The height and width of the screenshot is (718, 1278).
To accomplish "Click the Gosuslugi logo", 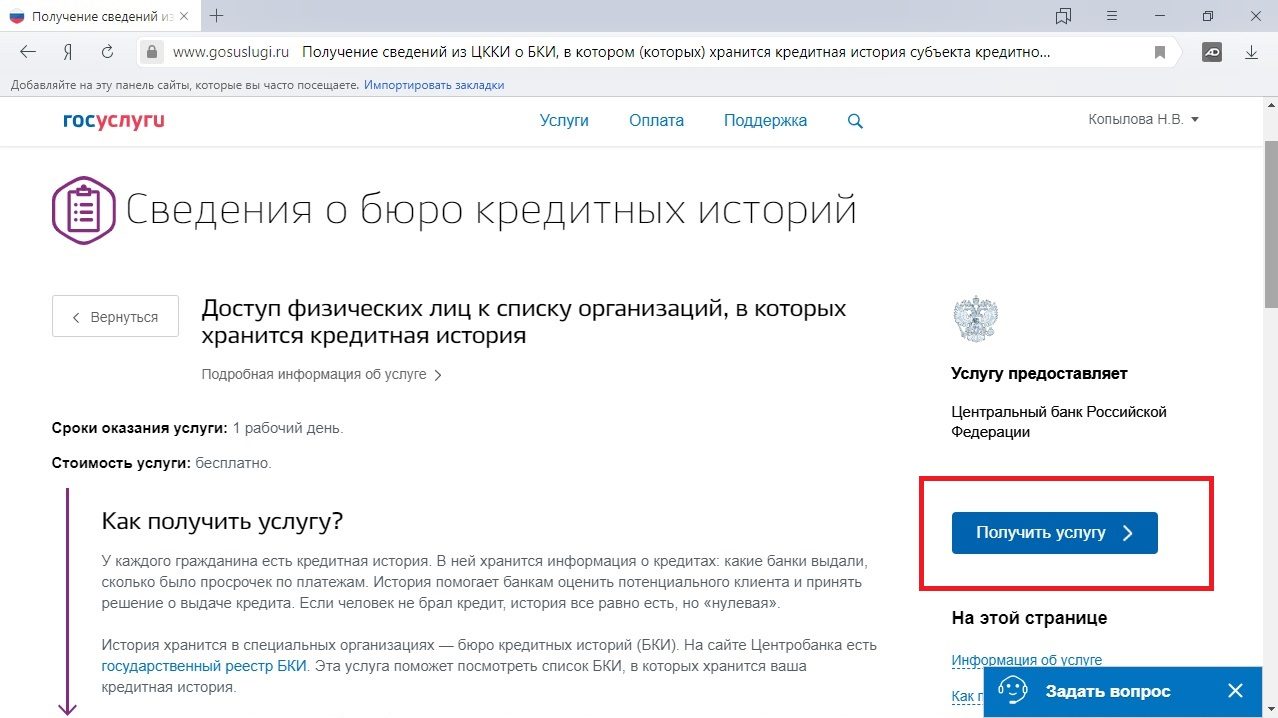I will [x=113, y=121].
